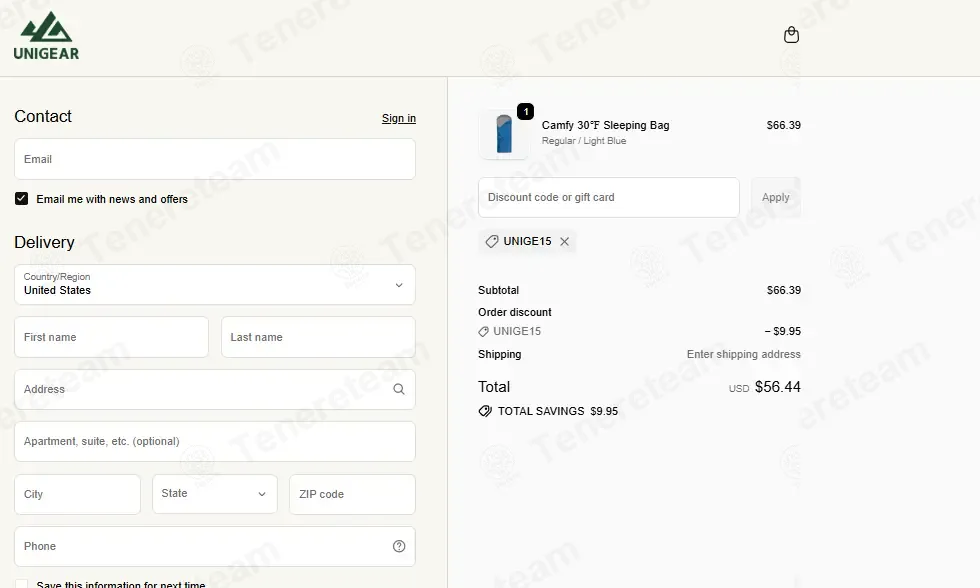Image resolution: width=980 pixels, height=588 pixels.
Task: Click the item quantity badge on thumbnail
Action: [x=526, y=111]
